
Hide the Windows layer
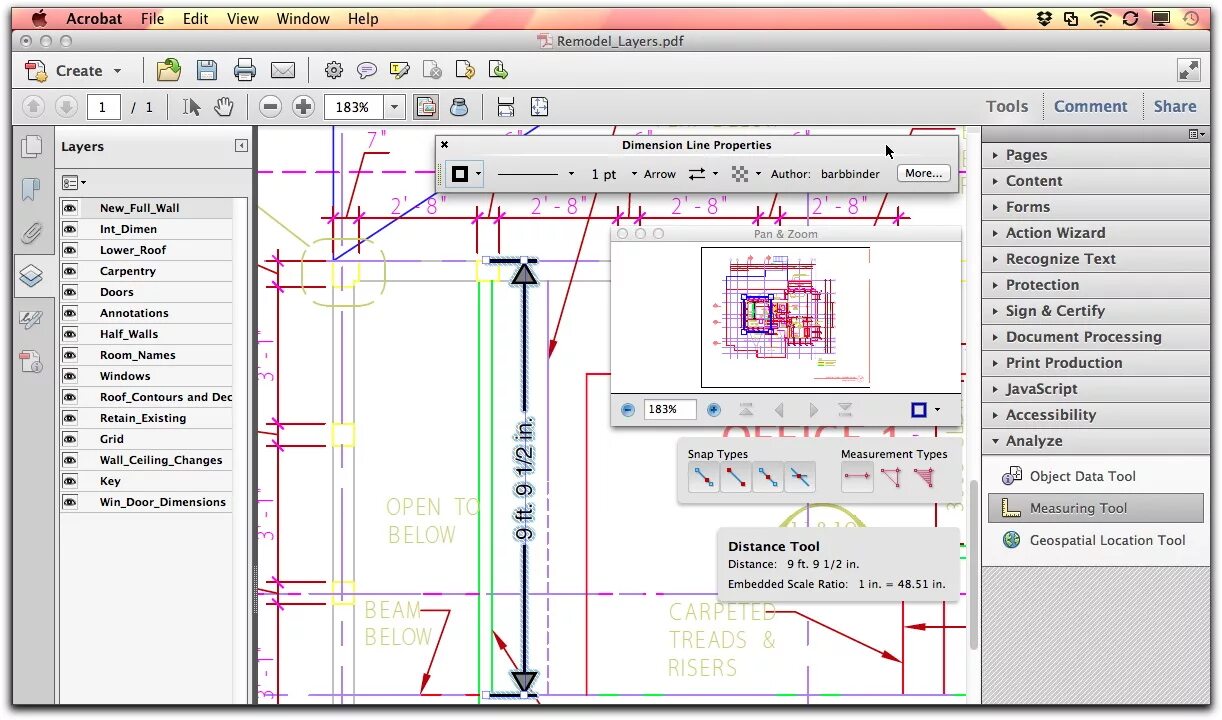click(x=70, y=376)
